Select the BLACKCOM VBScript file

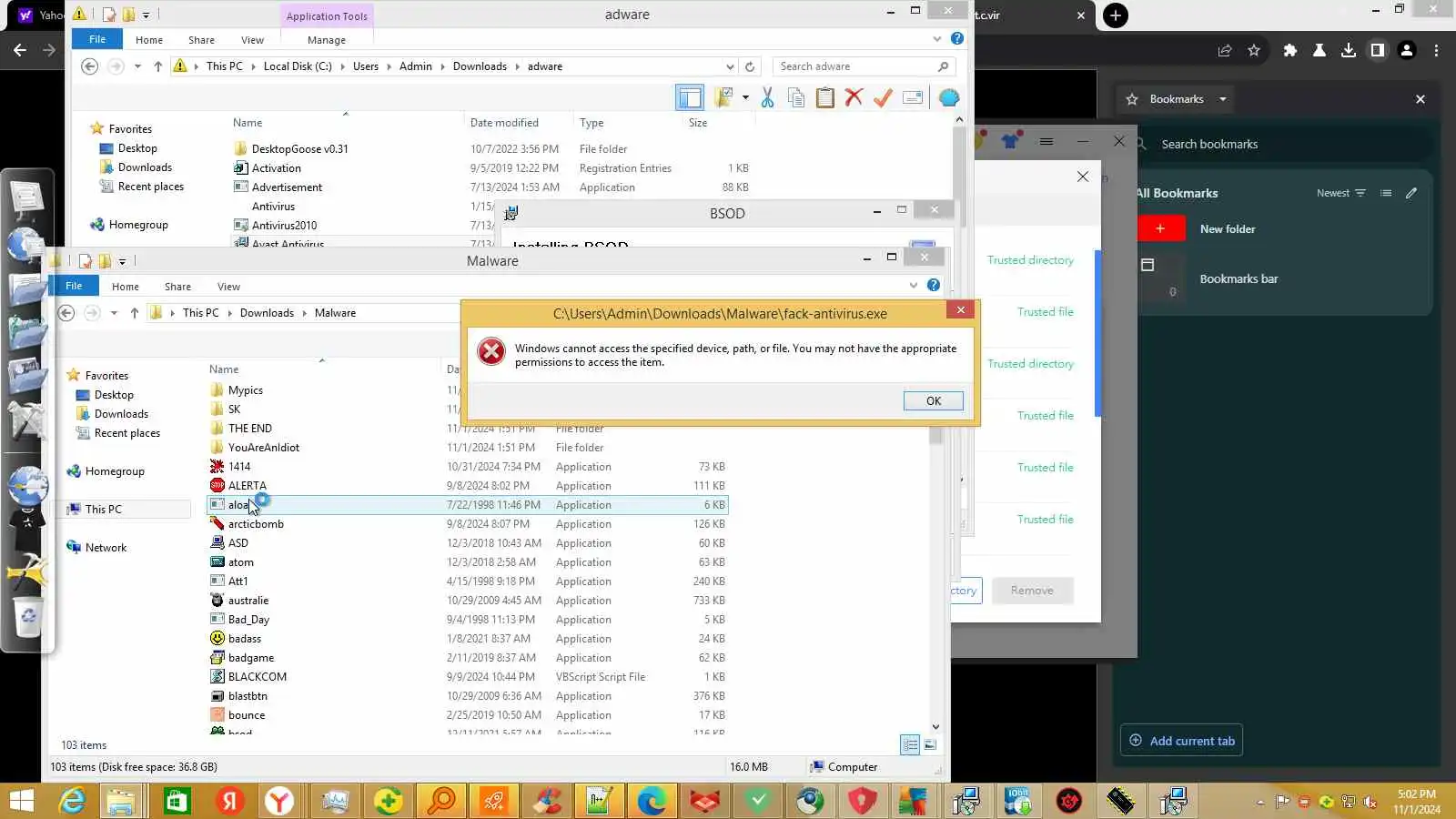(257, 677)
